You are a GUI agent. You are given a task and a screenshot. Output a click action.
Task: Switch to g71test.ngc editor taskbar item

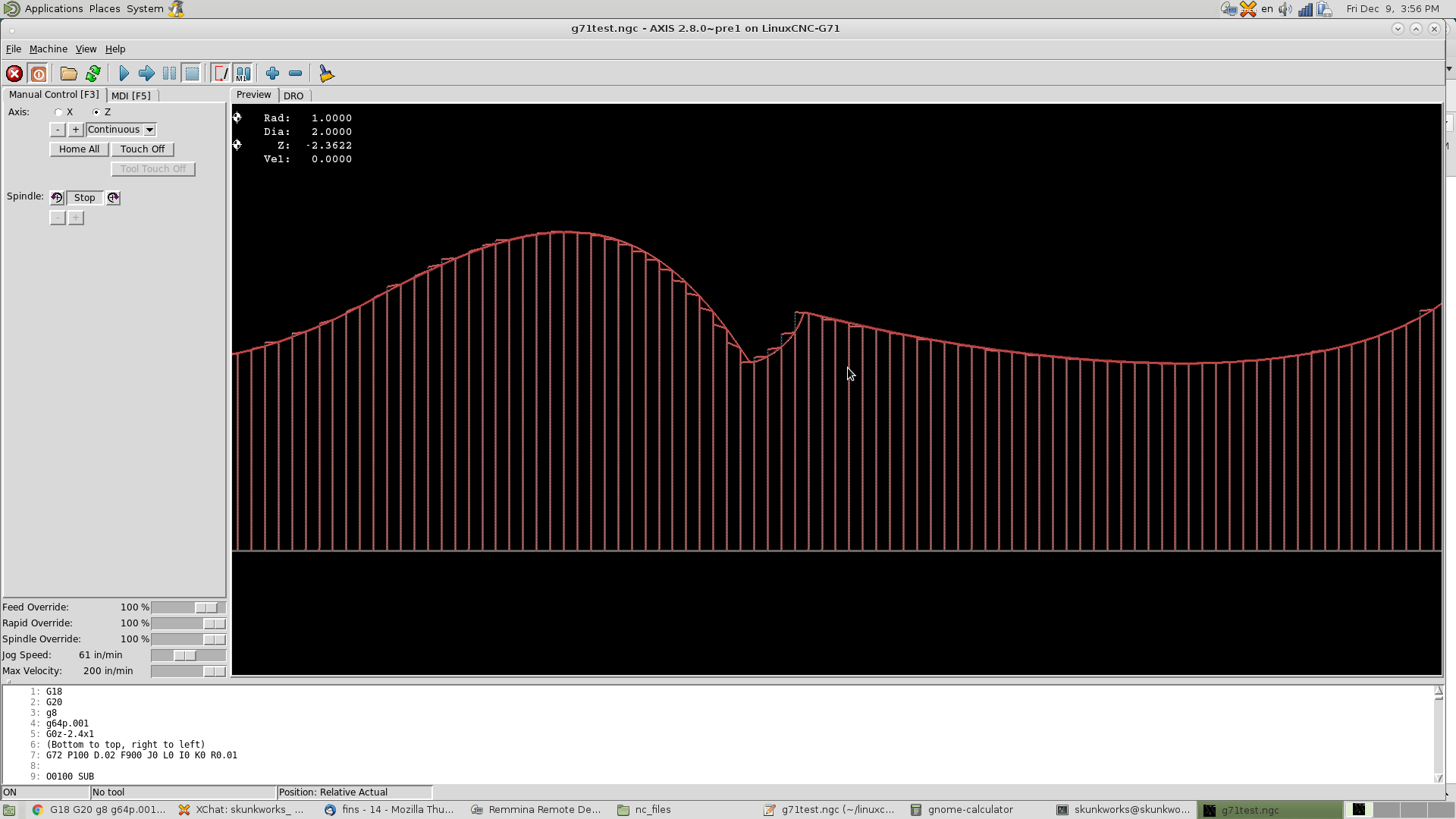click(x=829, y=810)
